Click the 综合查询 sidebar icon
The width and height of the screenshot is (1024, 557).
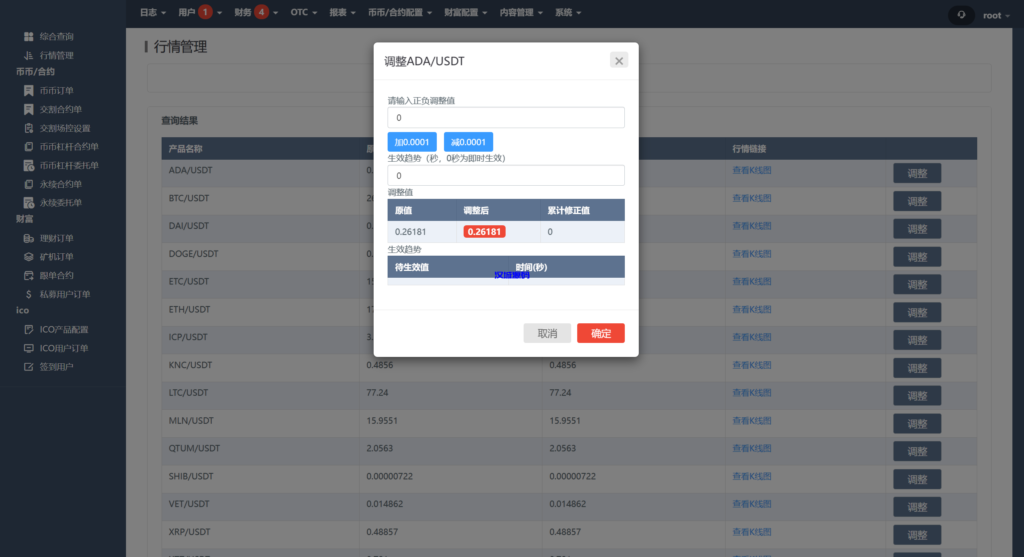click(x=28, y=37)
